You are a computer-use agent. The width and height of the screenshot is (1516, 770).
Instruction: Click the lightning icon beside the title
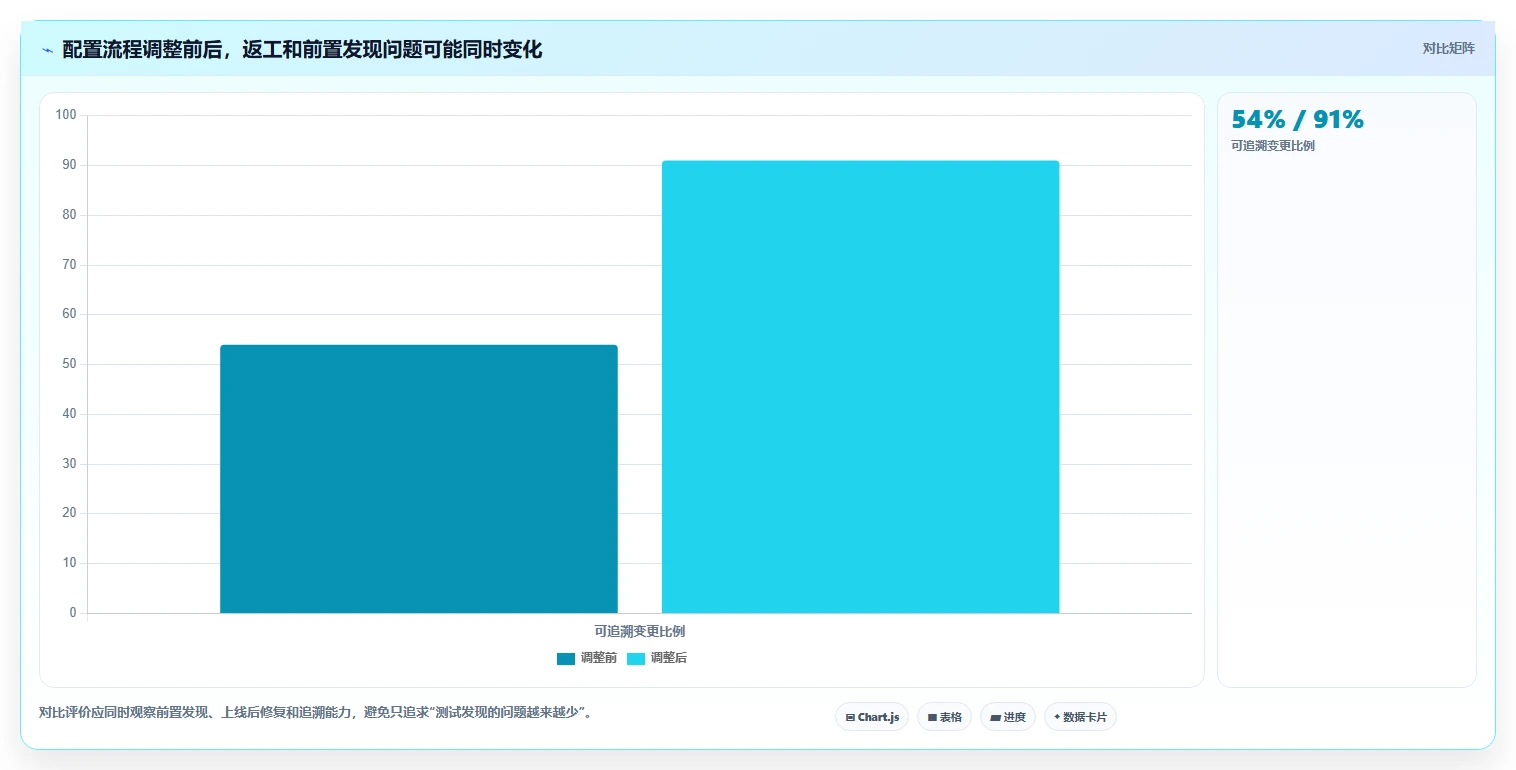47,50
